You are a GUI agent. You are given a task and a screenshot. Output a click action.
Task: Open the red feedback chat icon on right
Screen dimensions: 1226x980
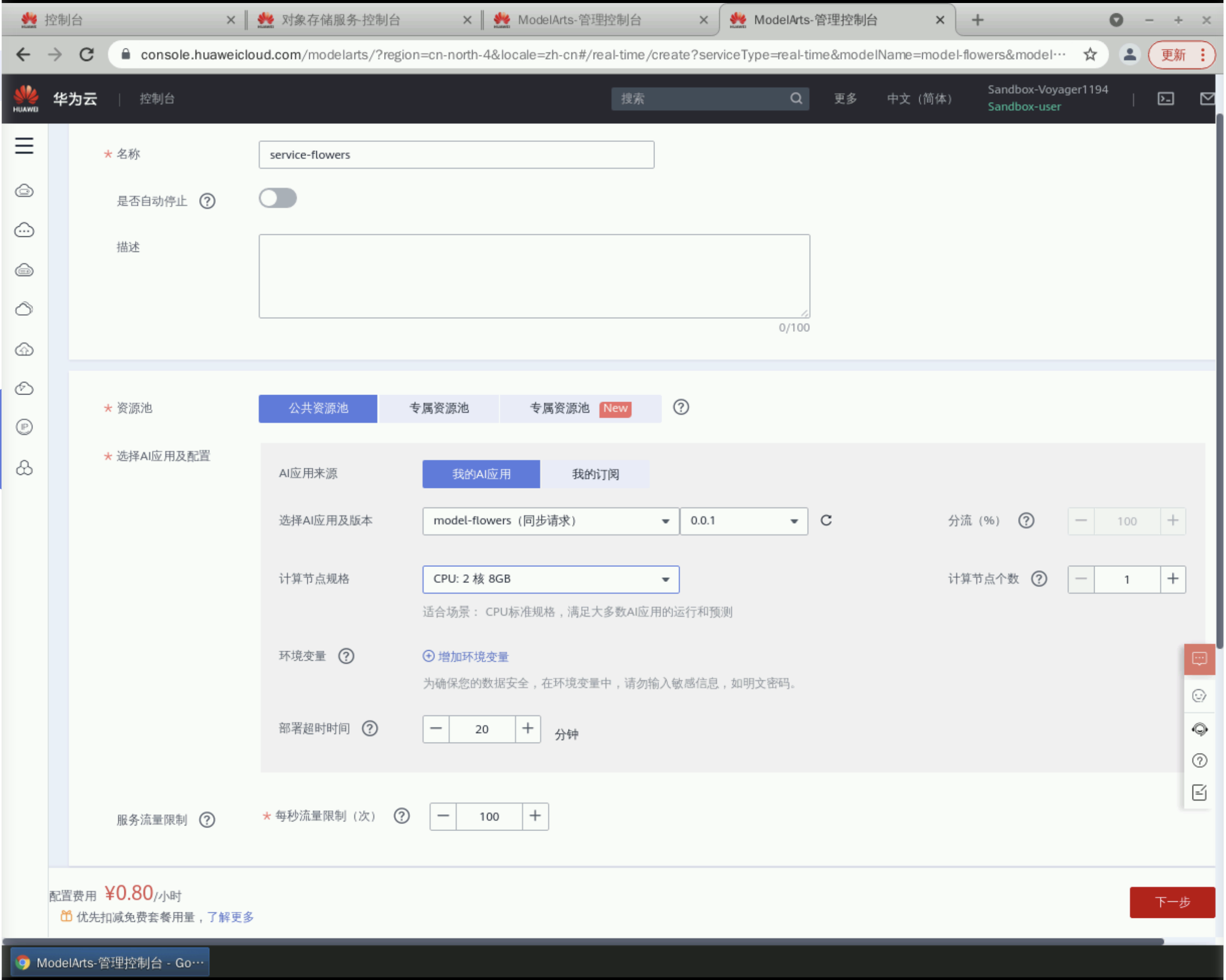point(1199,659)
